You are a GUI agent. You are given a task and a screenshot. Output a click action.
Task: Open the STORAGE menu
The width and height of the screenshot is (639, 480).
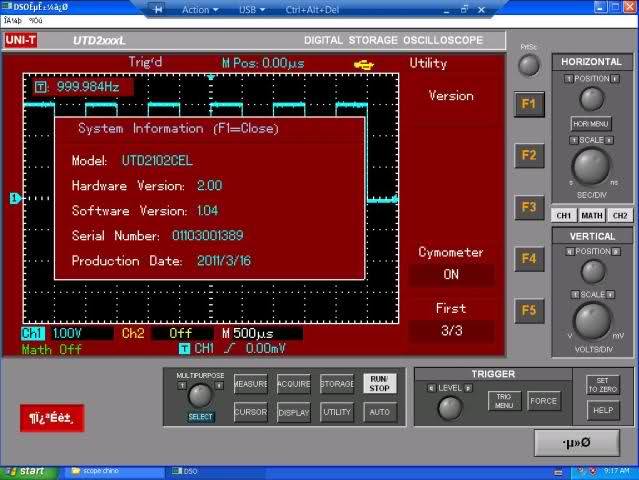[x=337, y=384]
